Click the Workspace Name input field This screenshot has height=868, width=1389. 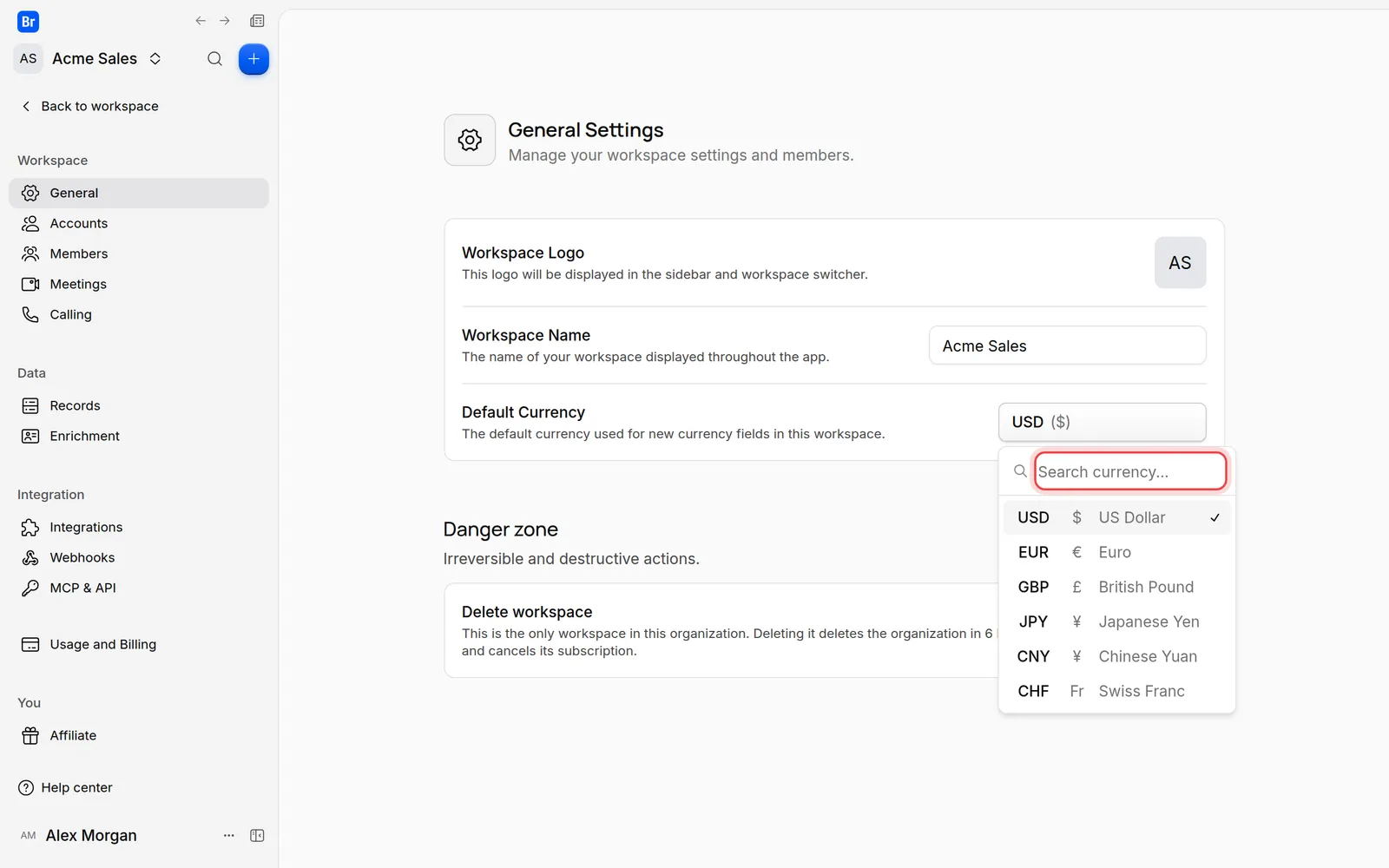(x=1067, y=345)
